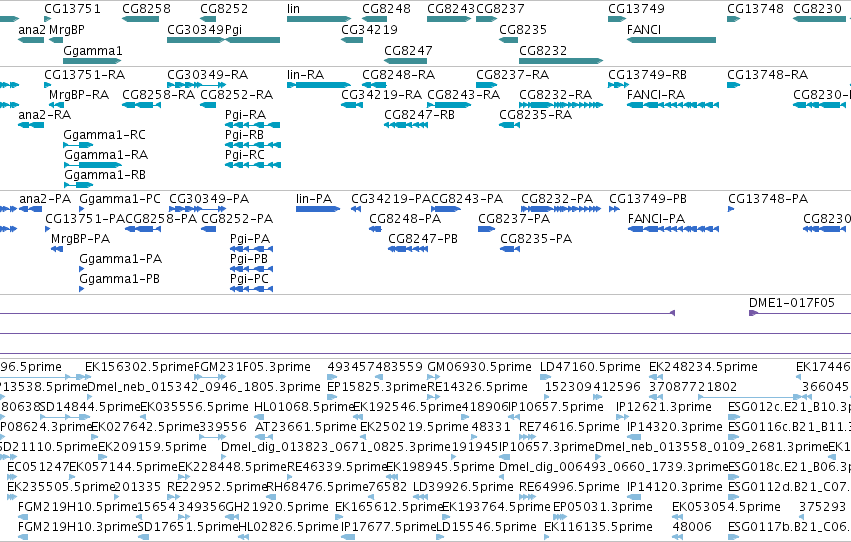Click the RE46339.5prime EST label

pyautogui.click(x=337, y=467)
